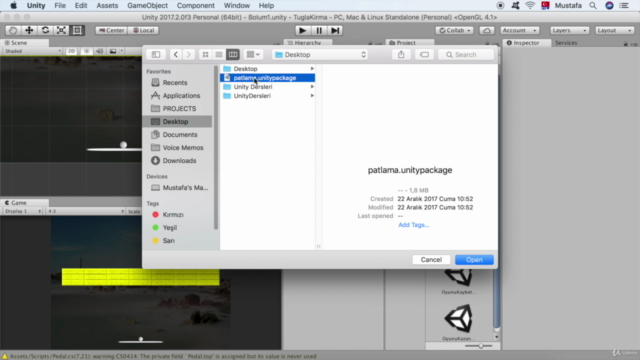This screenshot has width=640, height=360.
Task: Select Applications in Favorites sidebar
Action: [178, 96]
